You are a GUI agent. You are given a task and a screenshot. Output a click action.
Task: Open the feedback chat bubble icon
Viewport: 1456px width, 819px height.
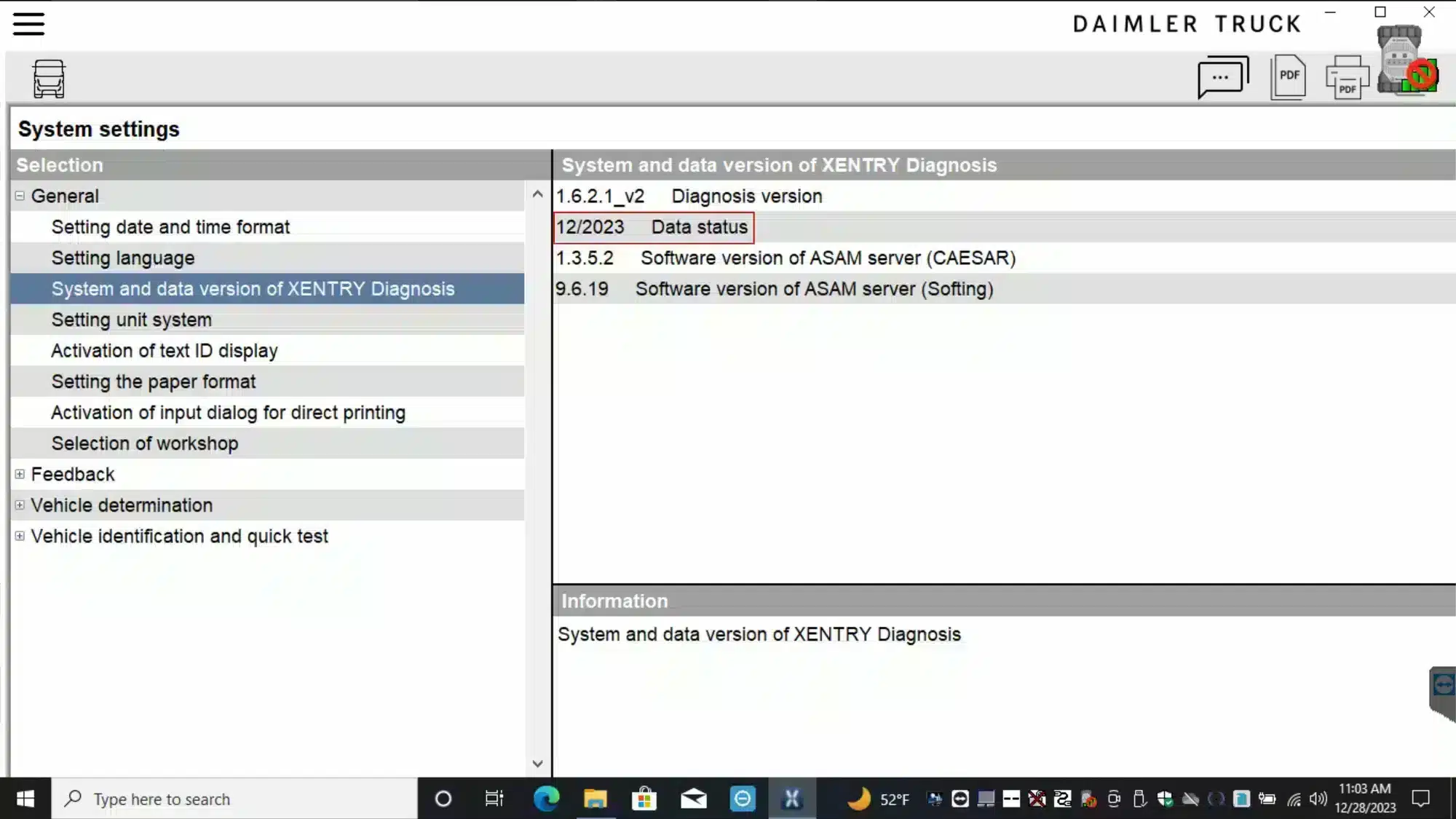[x=1223, y=77]
